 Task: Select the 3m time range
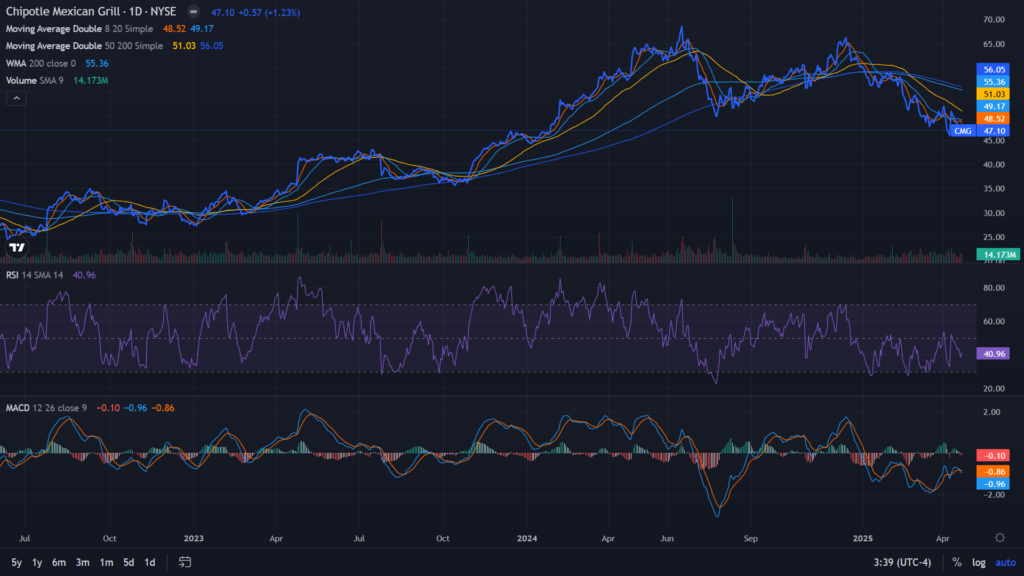(82, 562)
